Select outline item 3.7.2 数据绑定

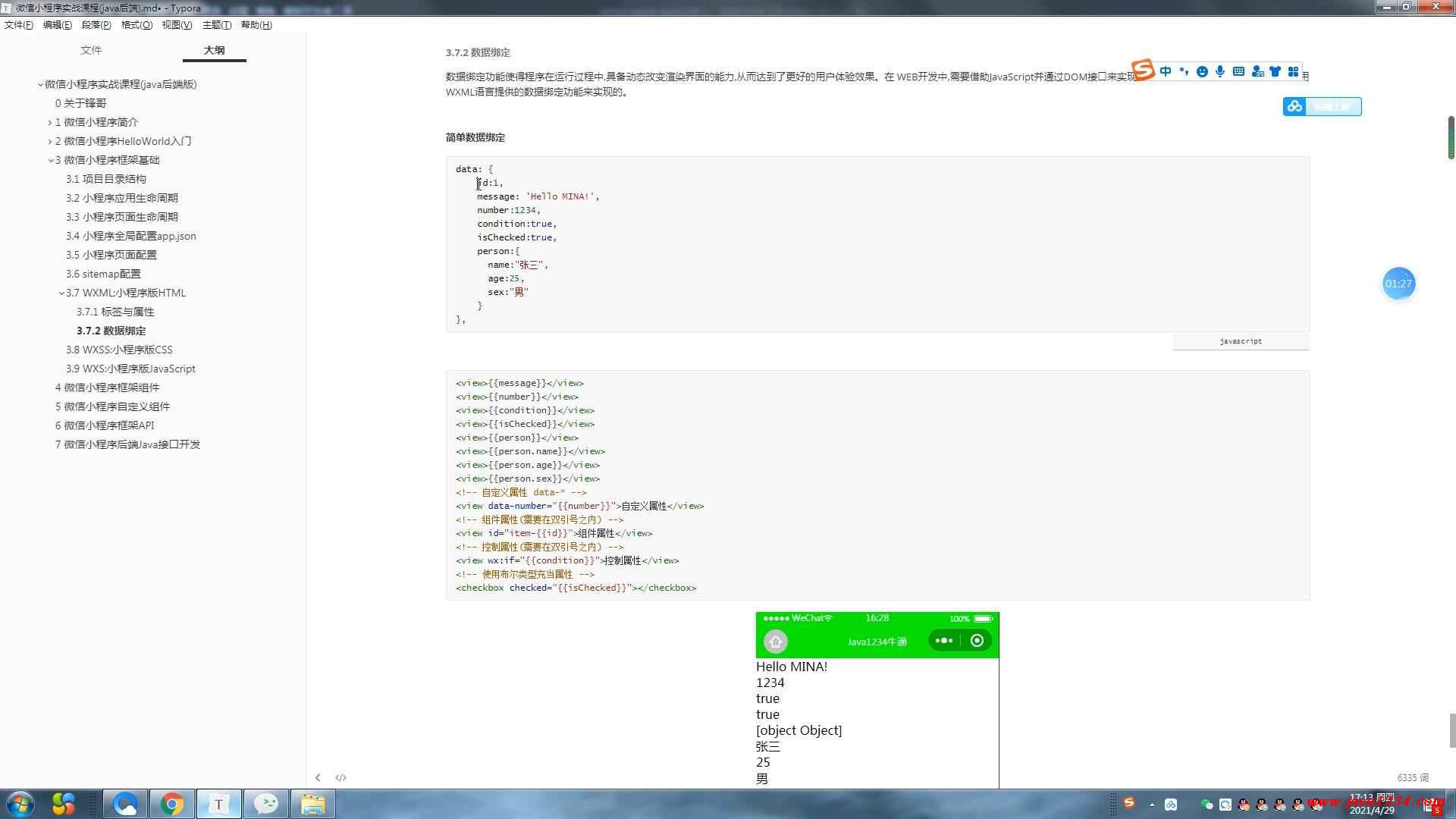111,331
